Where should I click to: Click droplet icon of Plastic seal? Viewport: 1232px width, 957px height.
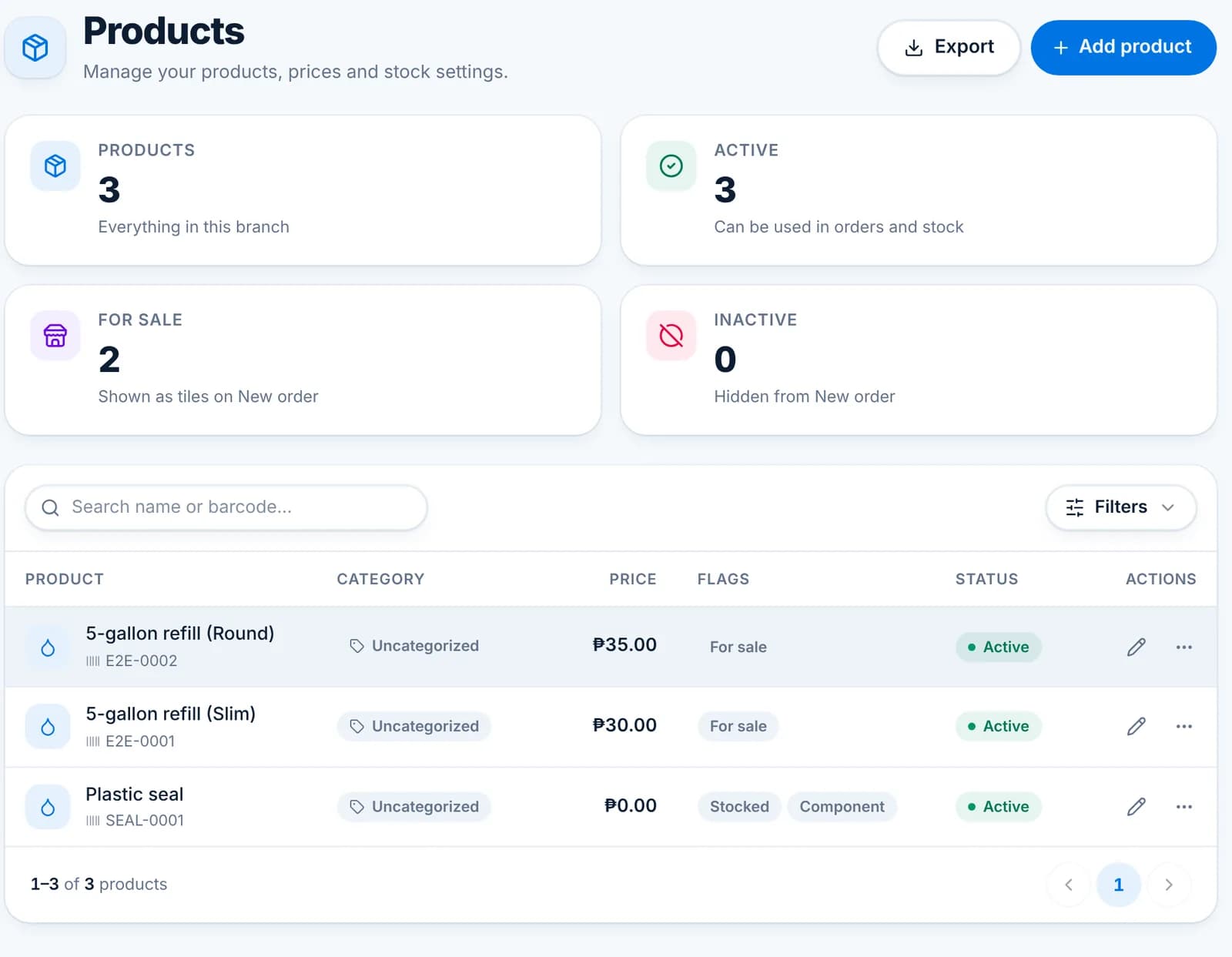(x=48, y=807)
